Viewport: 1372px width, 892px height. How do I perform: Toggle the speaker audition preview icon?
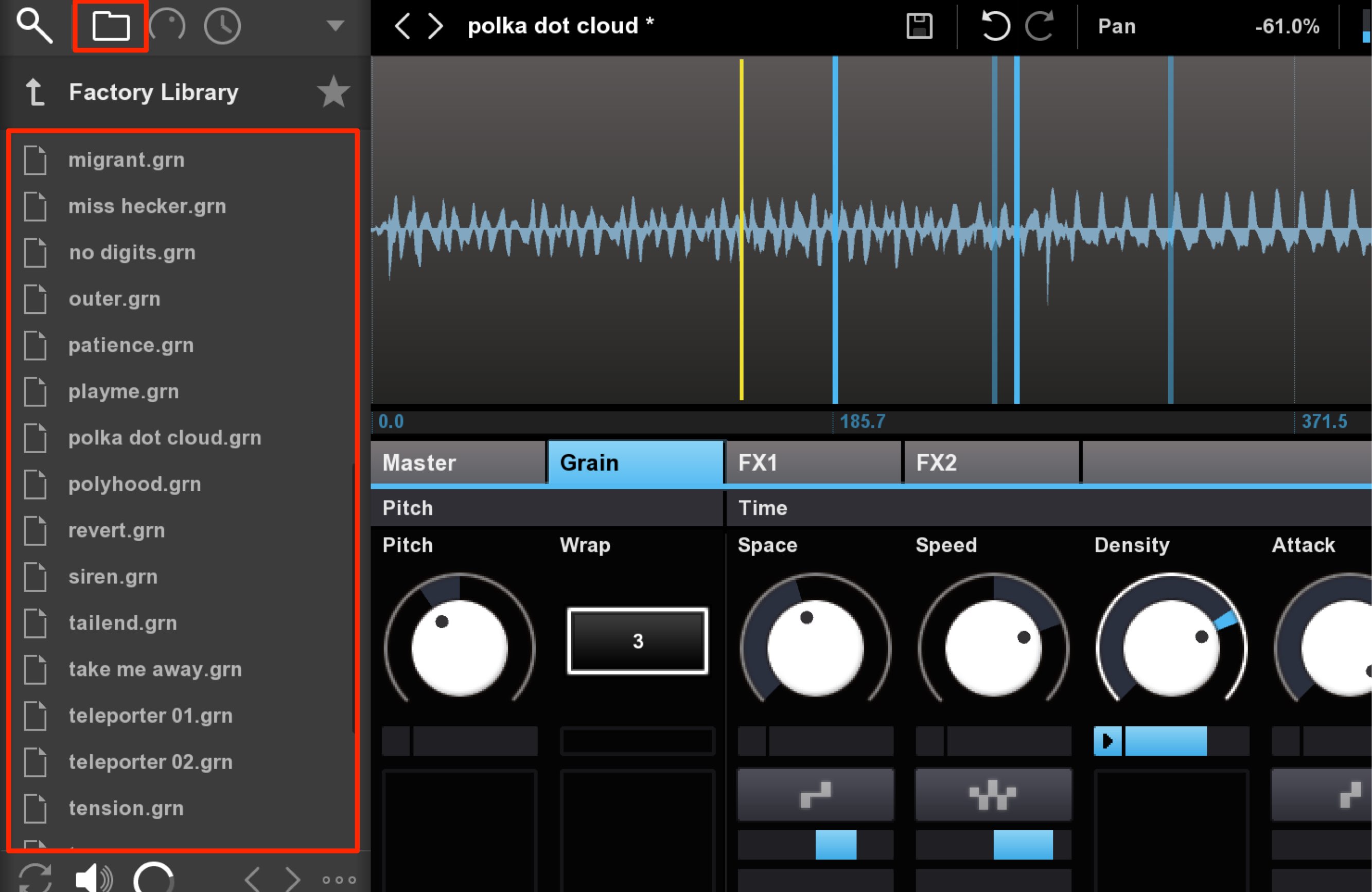coord(94,878)
